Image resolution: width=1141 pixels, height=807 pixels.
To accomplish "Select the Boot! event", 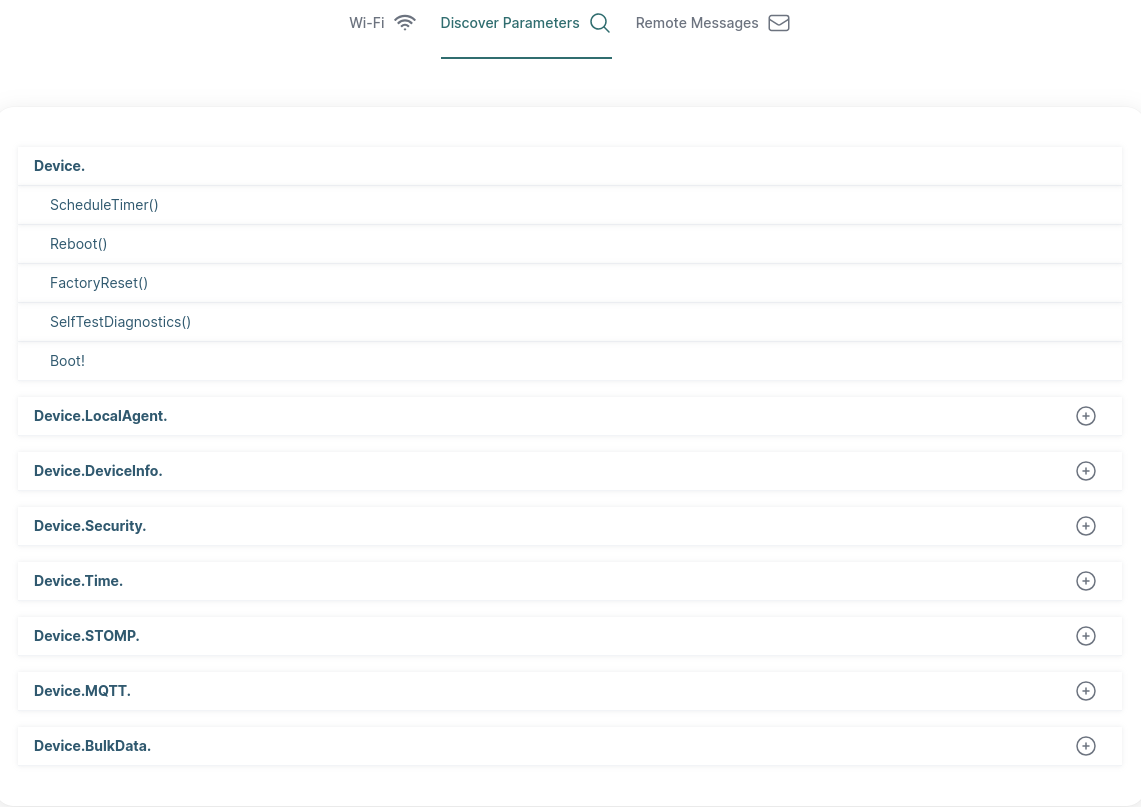I will 67,360.
